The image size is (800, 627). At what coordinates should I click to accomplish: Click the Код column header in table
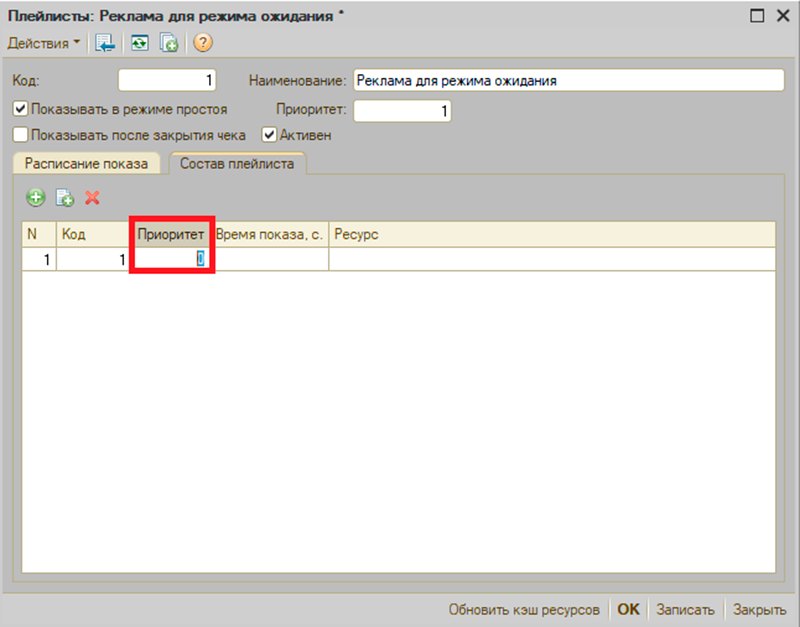coord(92,235)
